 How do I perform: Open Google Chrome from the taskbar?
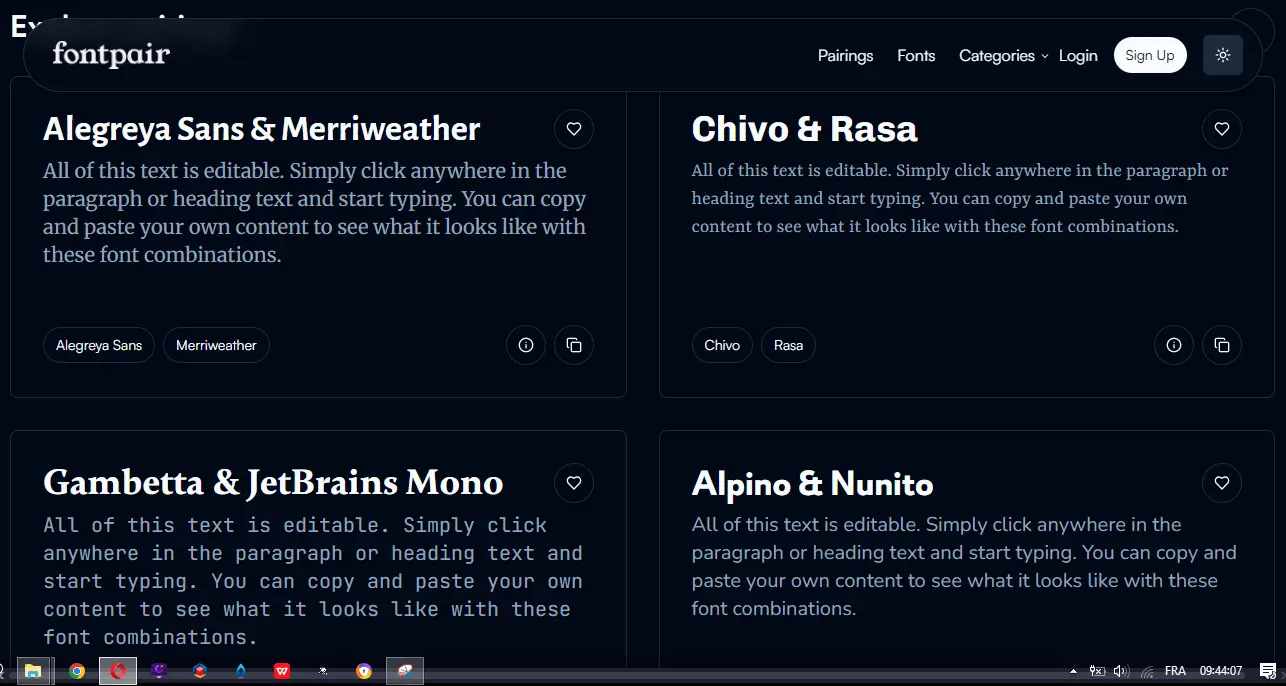pyautogui.click(x=77, y=671)
